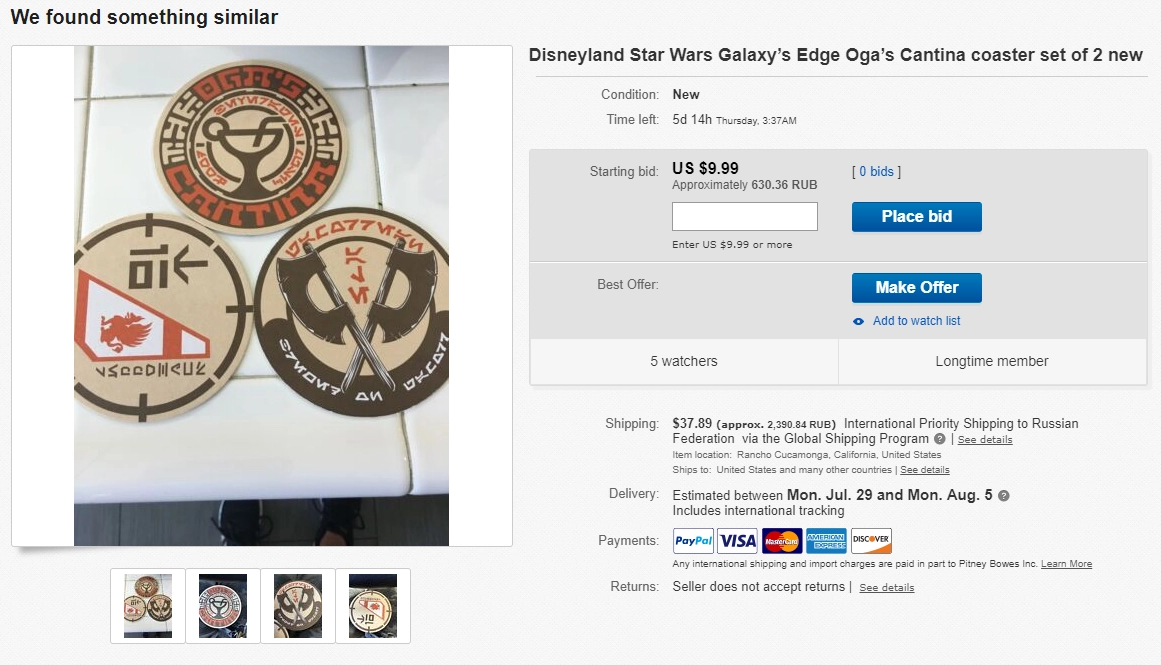Select the first thumbnail showing three coasters
The image size is (1161, 665).
click(148, 606)
